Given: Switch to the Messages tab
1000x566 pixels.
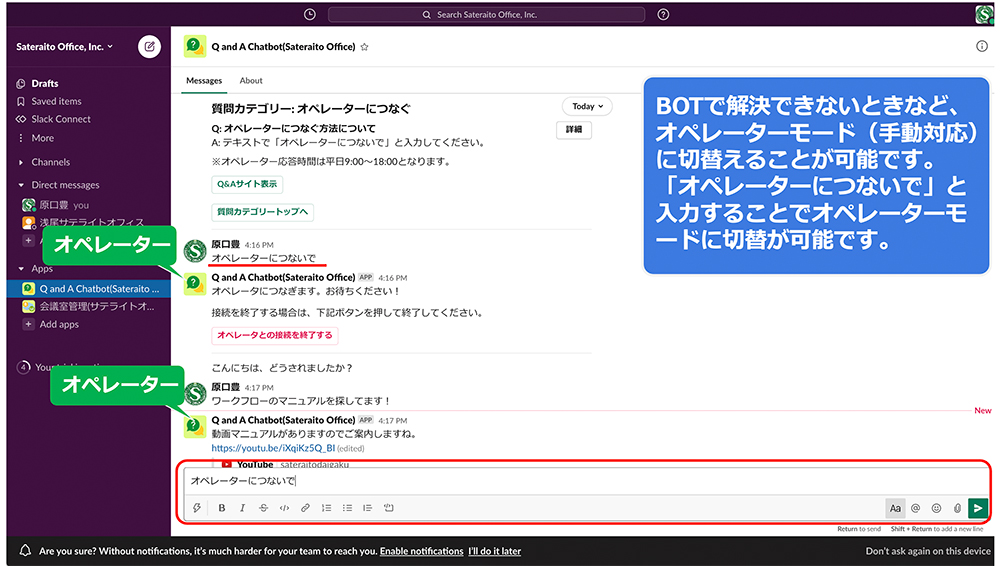Looking at the screenshot, I should pos(204,81).
